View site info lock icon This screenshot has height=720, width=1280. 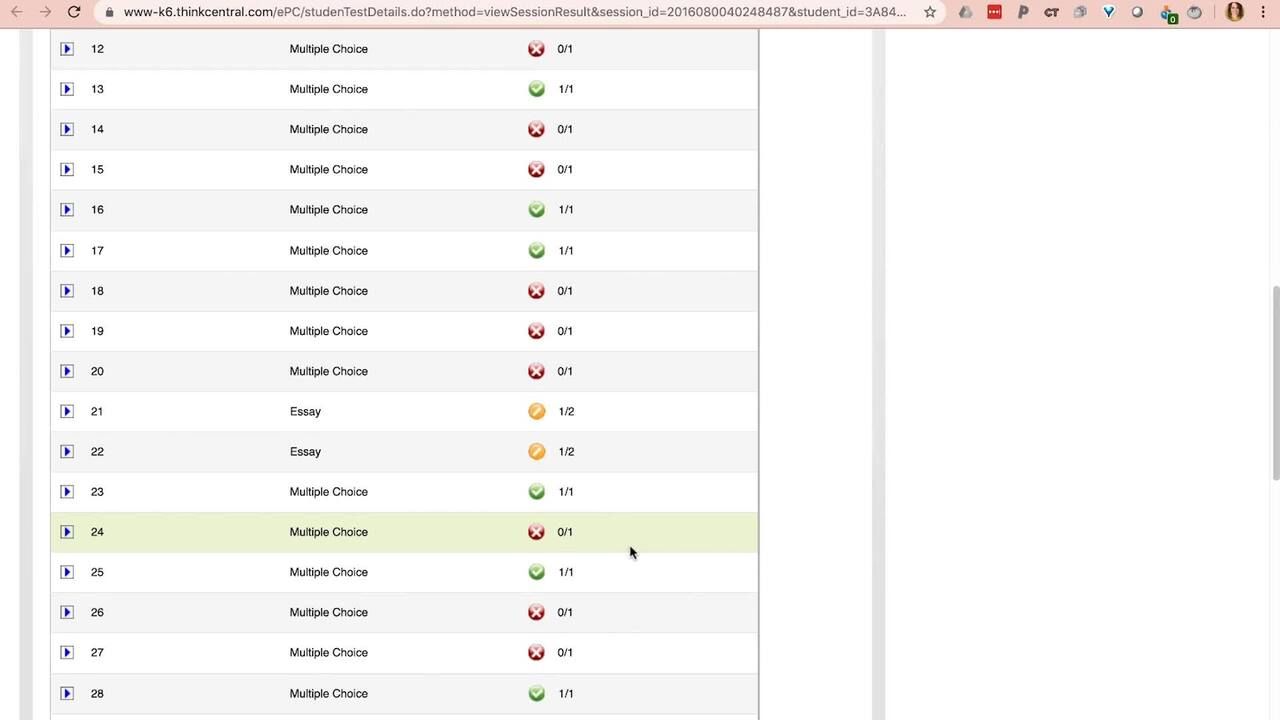pyautogui.click(x=109, y=12)
